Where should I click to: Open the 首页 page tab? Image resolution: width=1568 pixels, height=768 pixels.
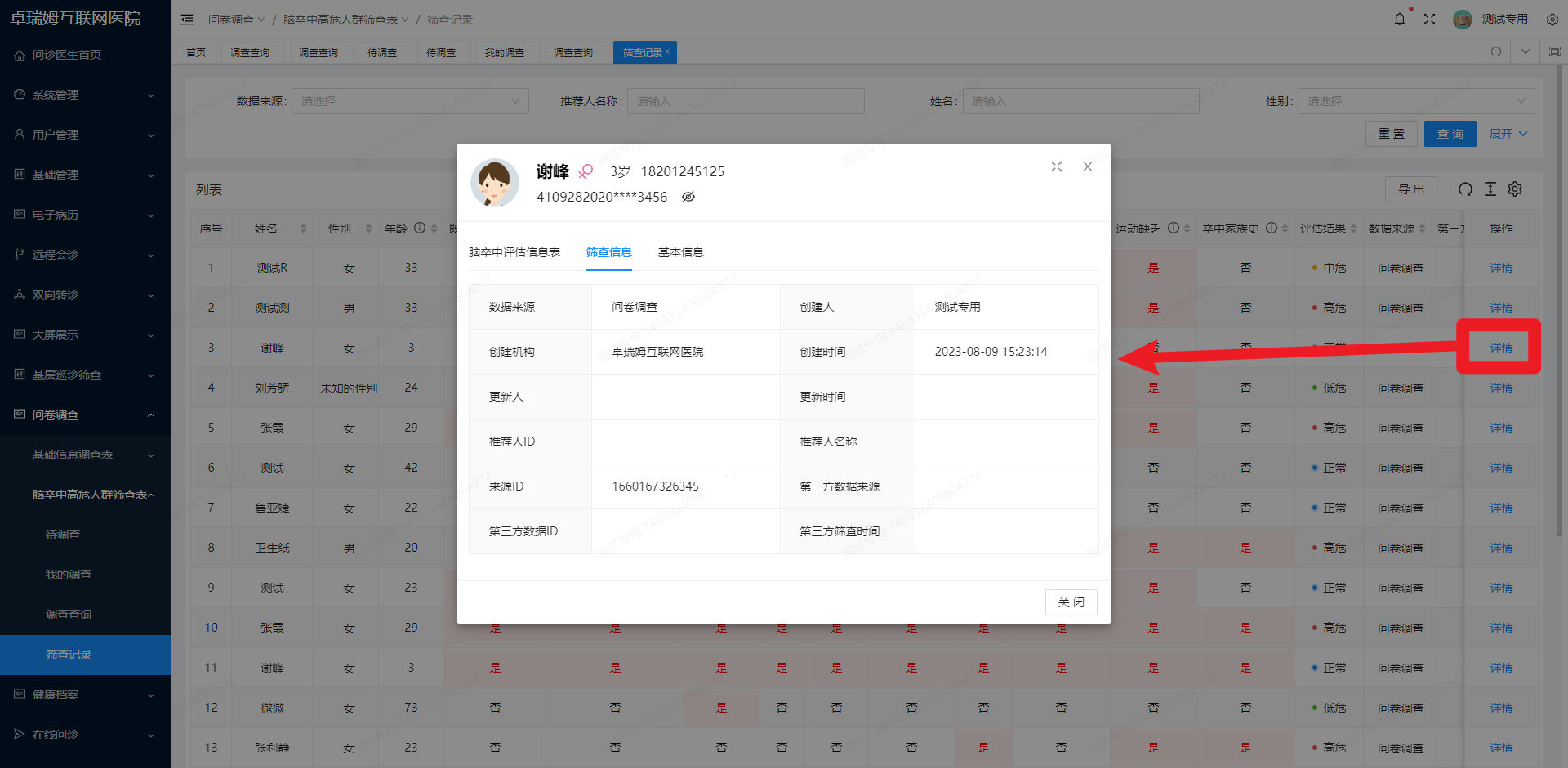pyautogui.click(x=196, y=52)
